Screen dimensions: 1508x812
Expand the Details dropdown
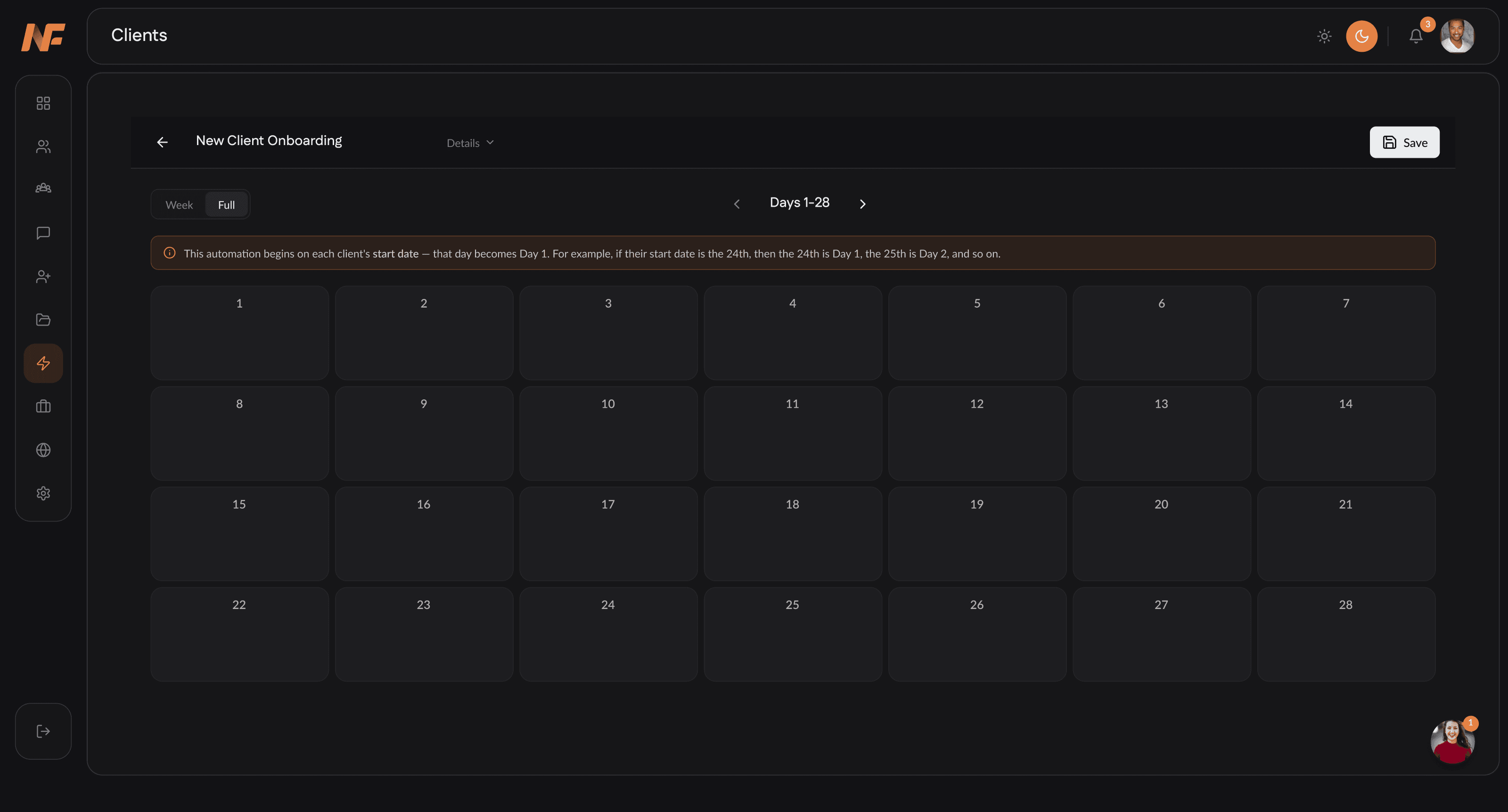pyautogui.click(x=470, y=143)
